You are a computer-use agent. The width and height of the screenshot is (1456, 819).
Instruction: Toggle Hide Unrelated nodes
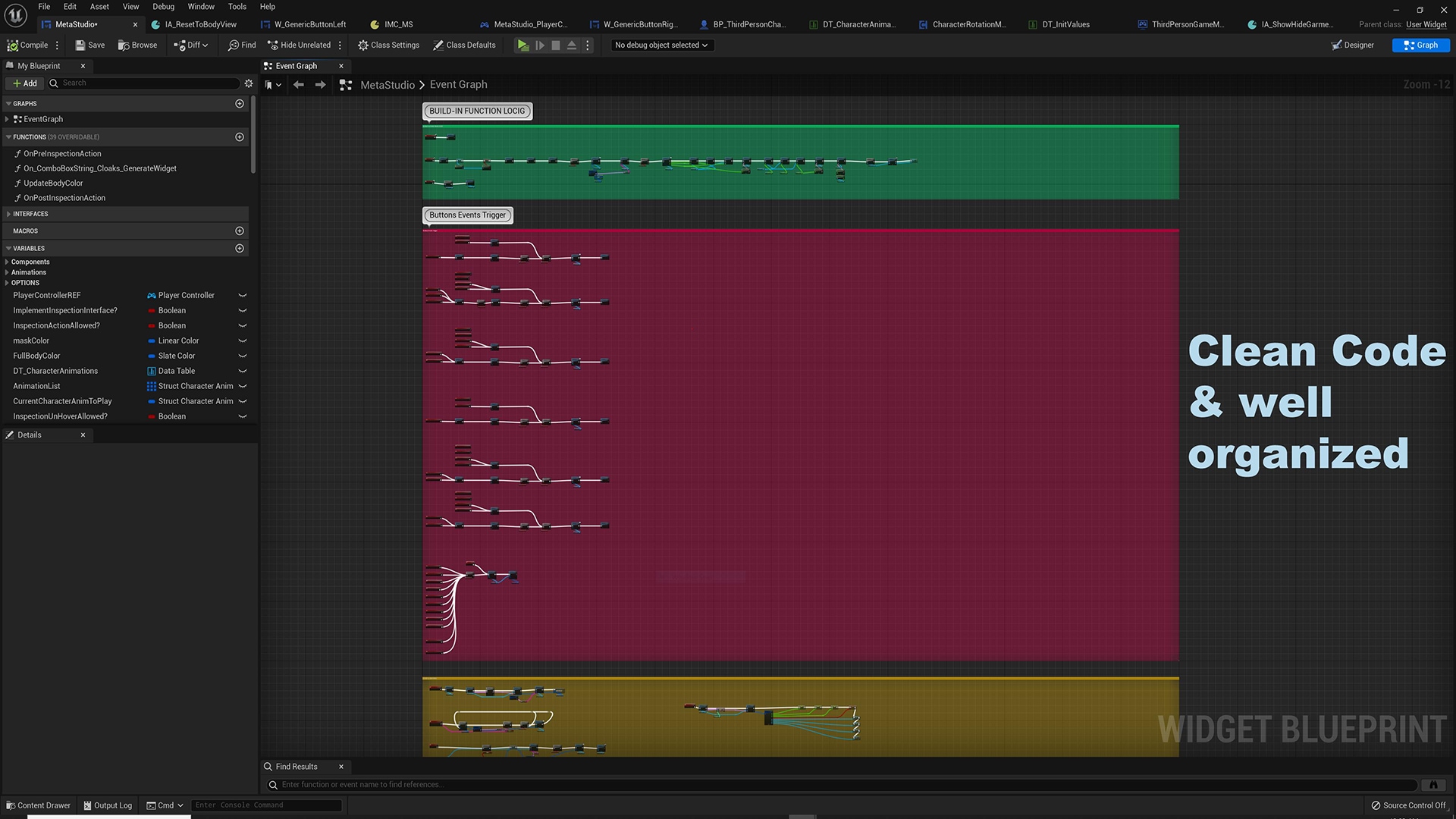click(x=299, y=45)
